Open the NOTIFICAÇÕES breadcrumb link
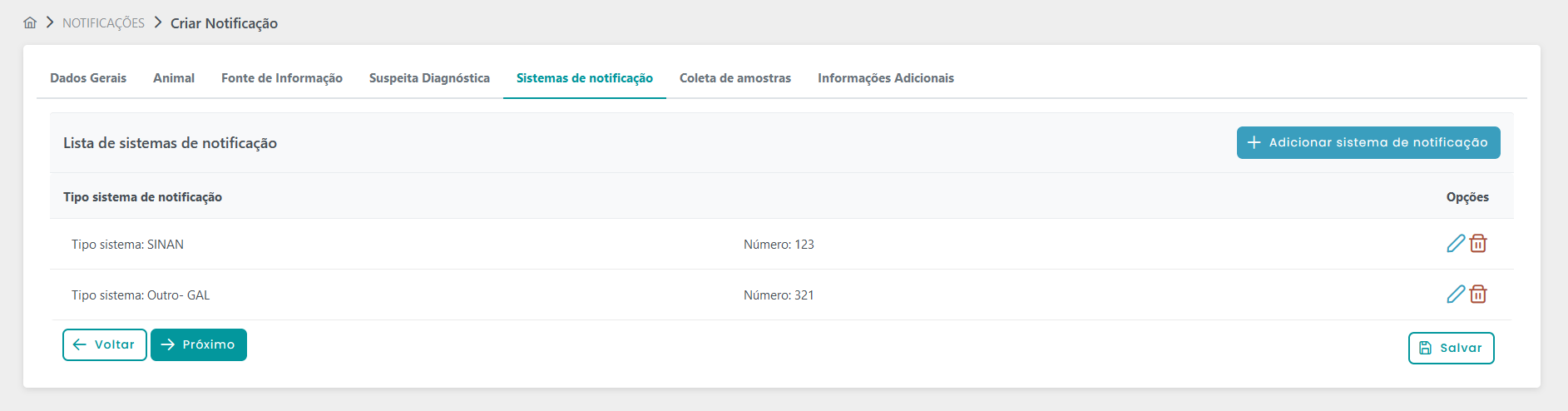This screenshot has height=411, width=1568. 103,23
